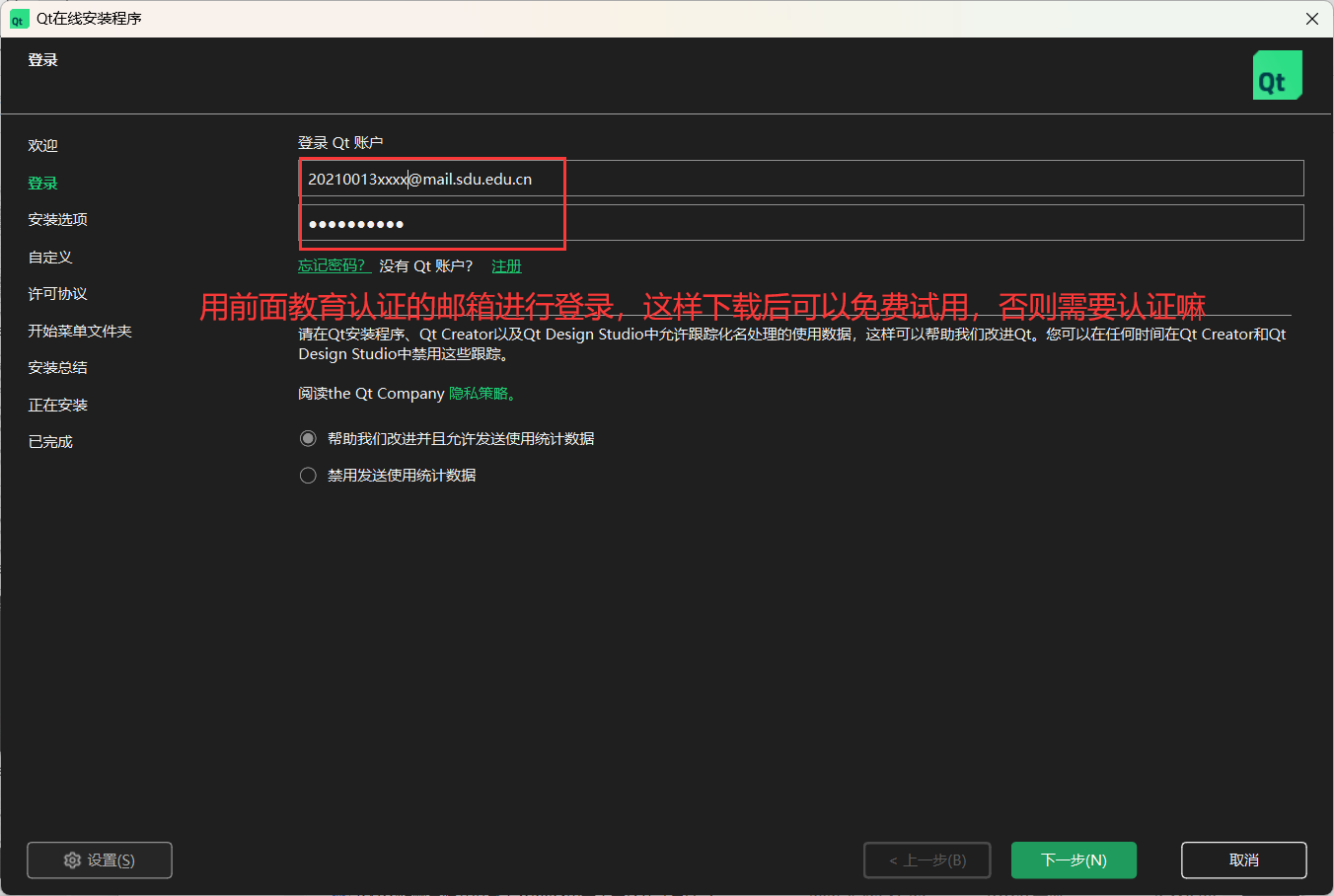Open the 许可协议 step

55,293
